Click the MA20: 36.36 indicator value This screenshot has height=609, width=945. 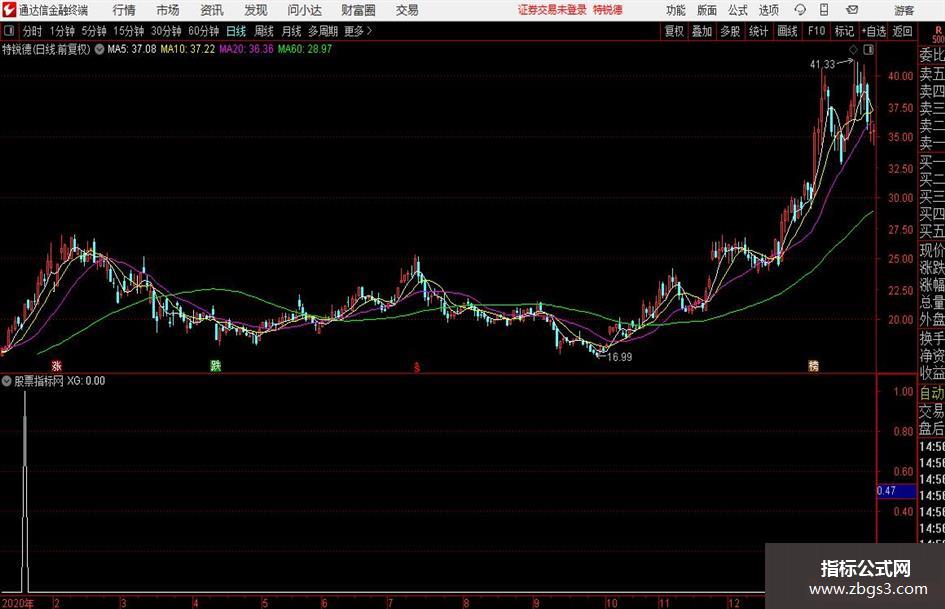(x=246, y=49)
